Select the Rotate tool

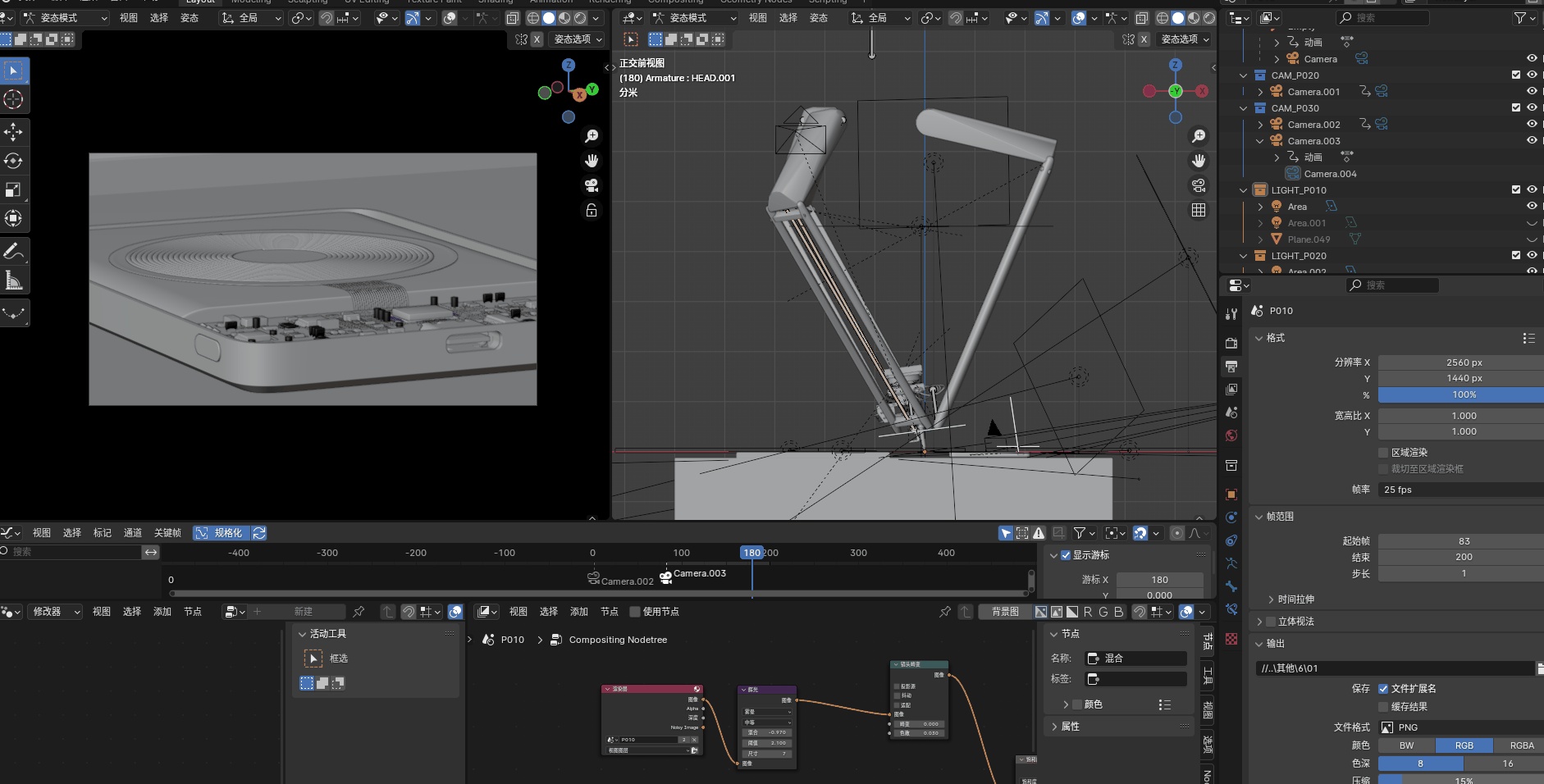[14, 161]
